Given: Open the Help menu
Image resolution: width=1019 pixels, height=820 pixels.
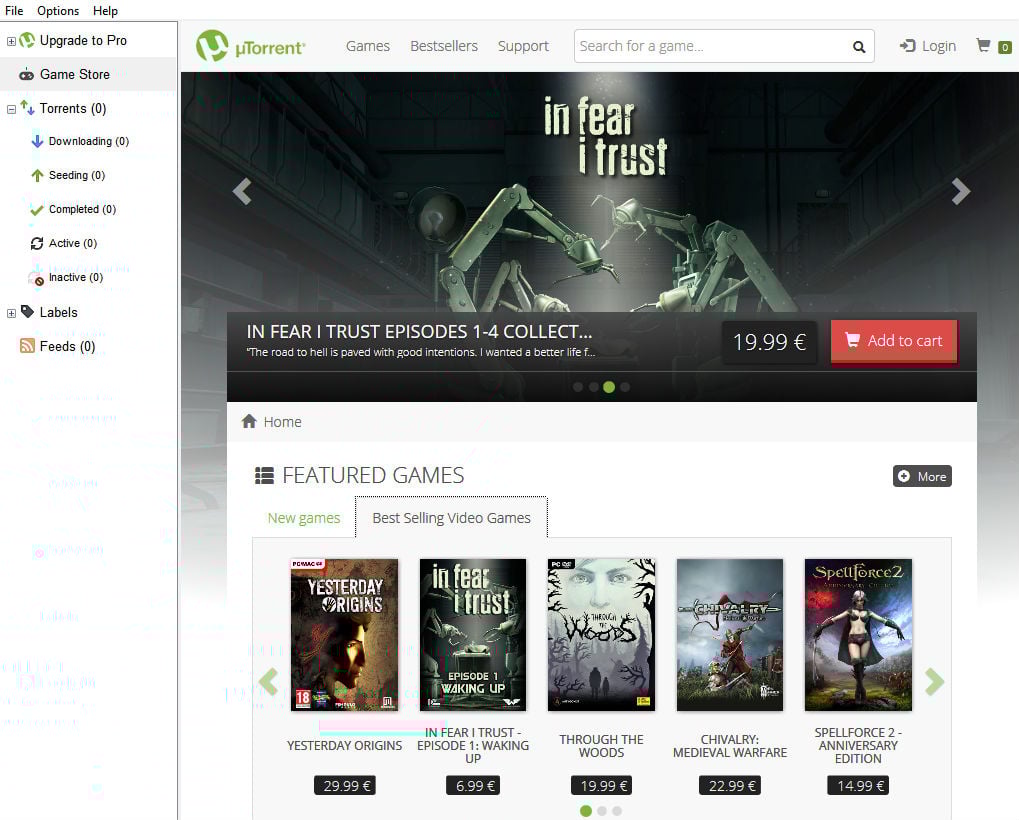Looking at the screenshot, I should (105, 11).
